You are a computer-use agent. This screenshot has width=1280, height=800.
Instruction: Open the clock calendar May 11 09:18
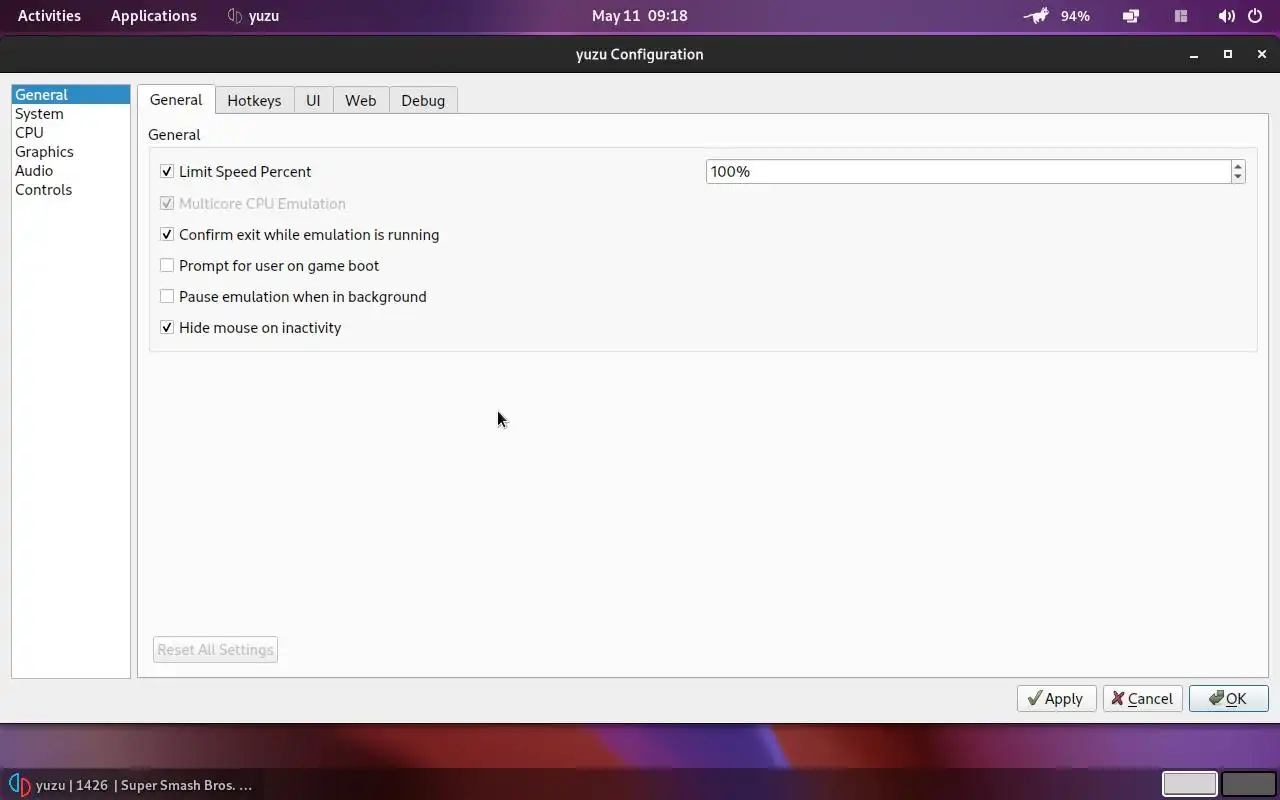click(x=639, y=16)
